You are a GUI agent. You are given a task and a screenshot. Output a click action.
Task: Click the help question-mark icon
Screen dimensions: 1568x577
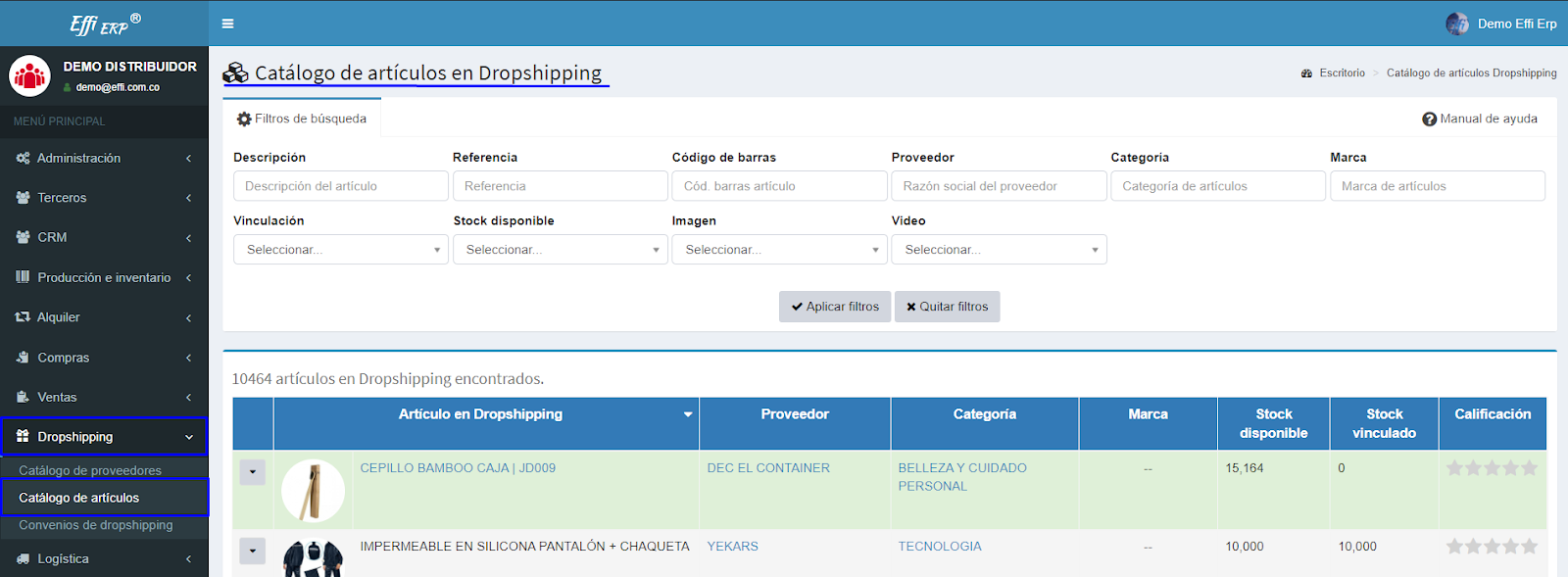[x=1429, y=119]
